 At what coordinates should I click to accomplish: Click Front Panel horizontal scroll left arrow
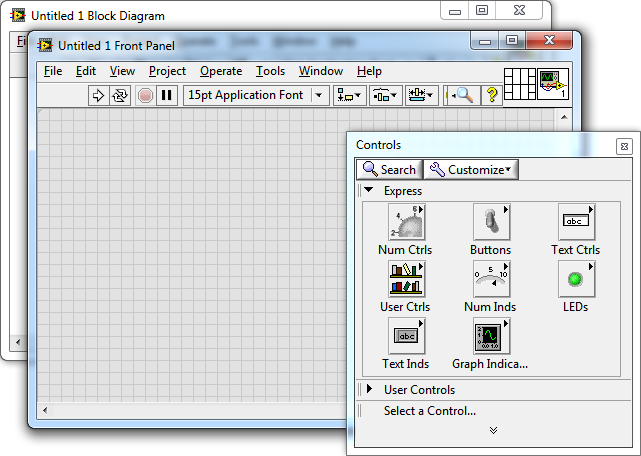(x=45, y=410)
